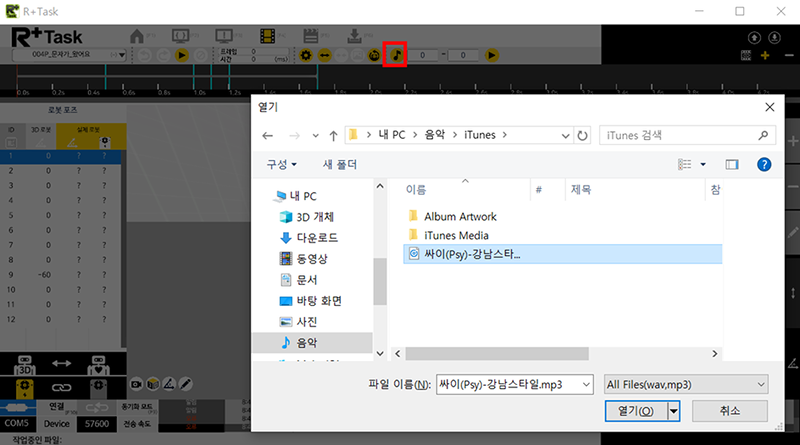The image size is (800, 445).
Task: Click the music note icon in toolbar
Action: [395, 54]
